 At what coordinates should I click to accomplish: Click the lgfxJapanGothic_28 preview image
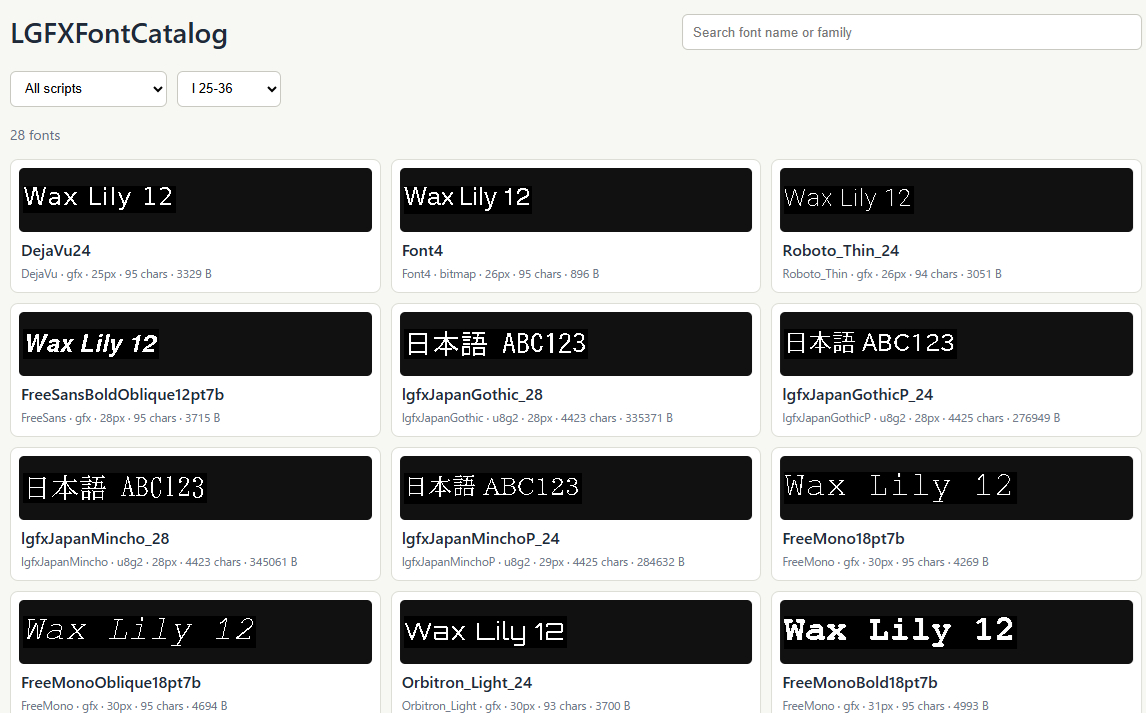576,344
